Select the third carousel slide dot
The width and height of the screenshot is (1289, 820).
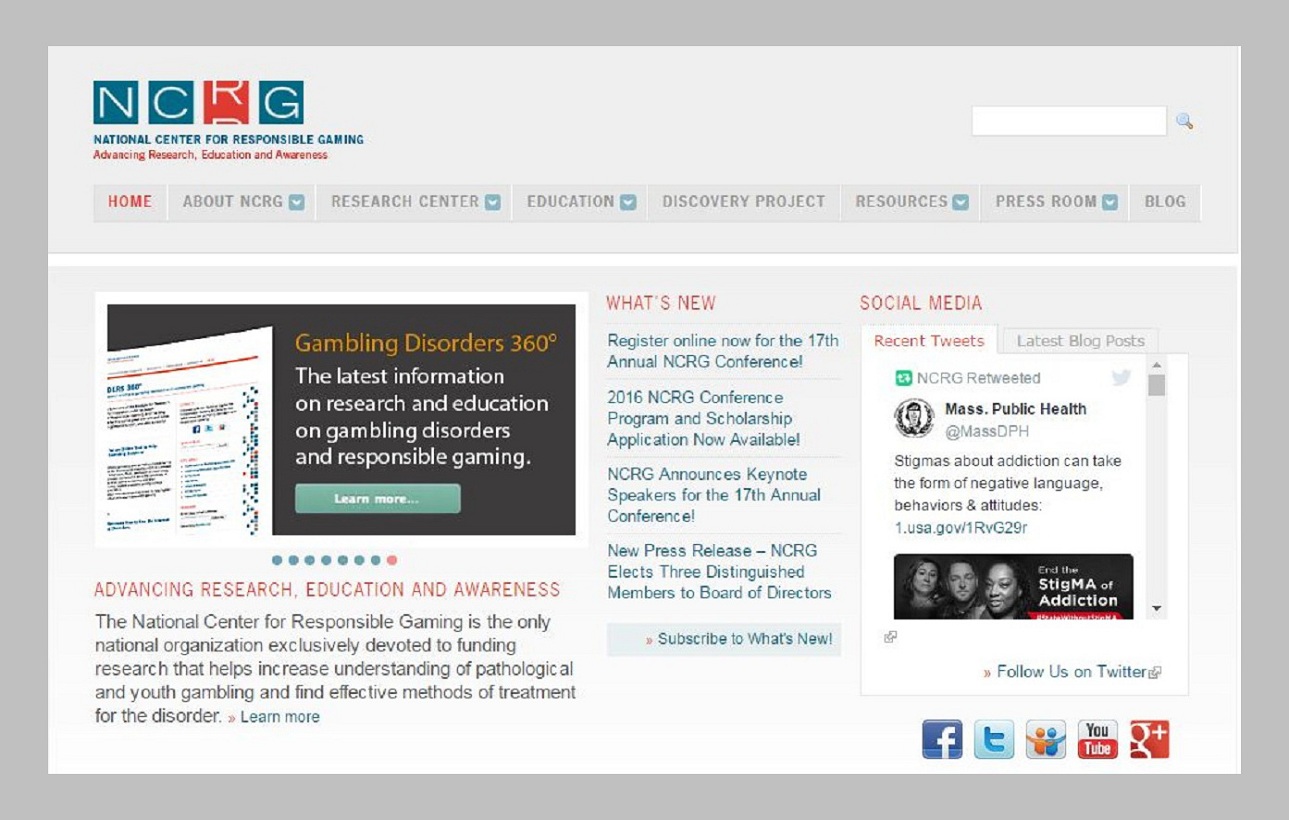click(x=310, y=560)
